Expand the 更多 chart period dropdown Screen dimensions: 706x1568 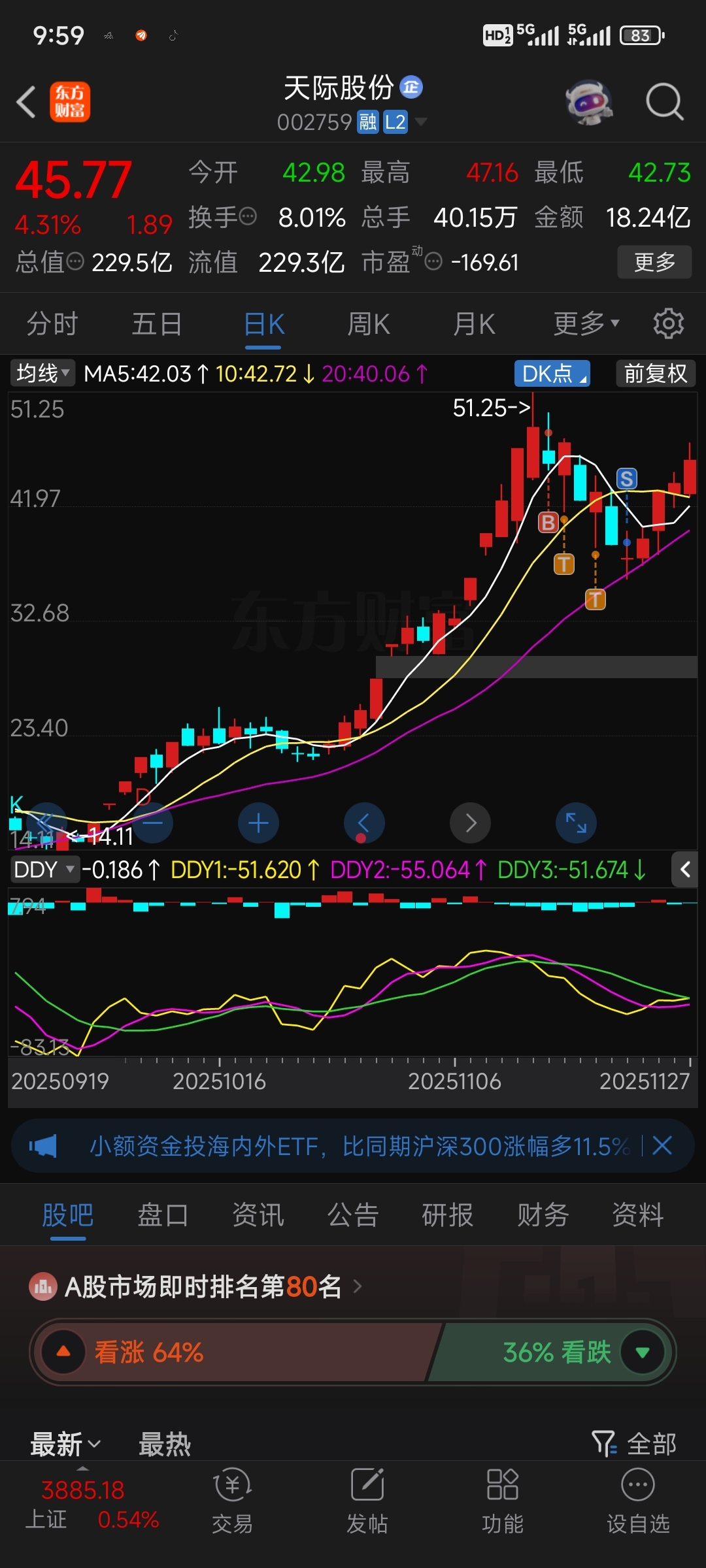[586, 324]
